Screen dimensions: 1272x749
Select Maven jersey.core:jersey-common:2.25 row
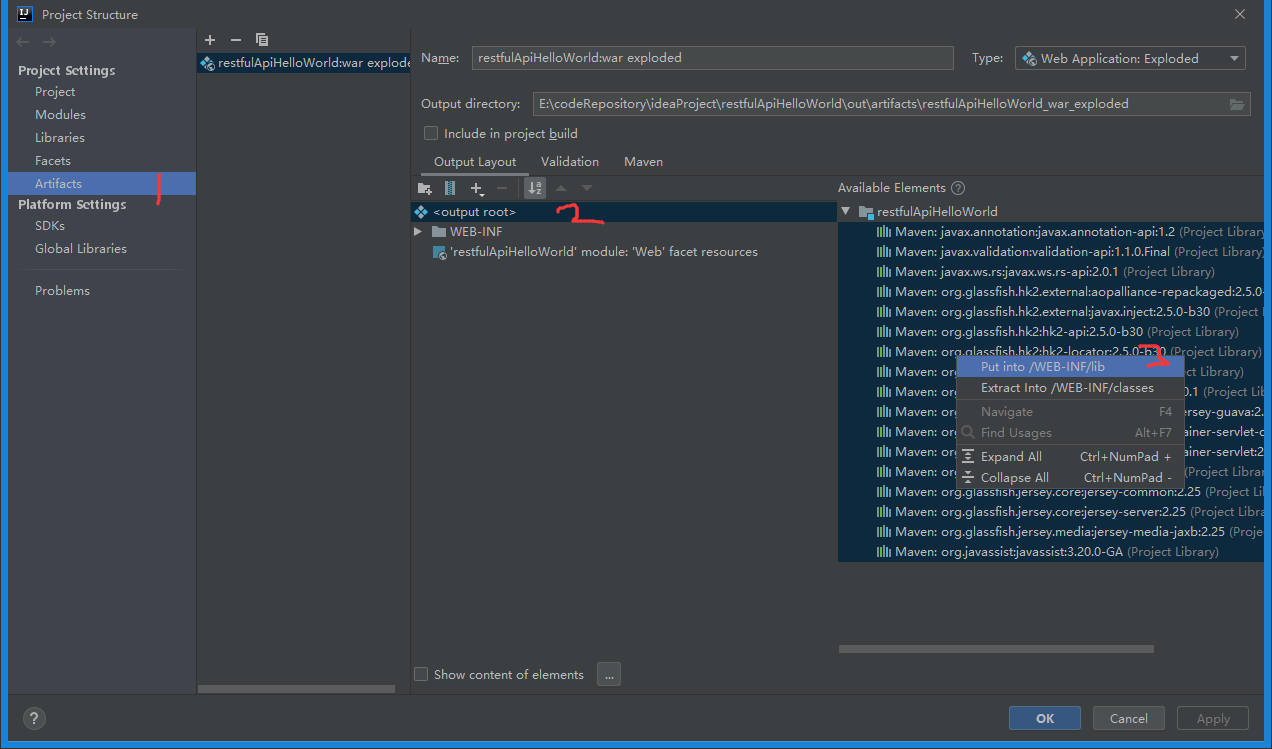(1051, 492)
